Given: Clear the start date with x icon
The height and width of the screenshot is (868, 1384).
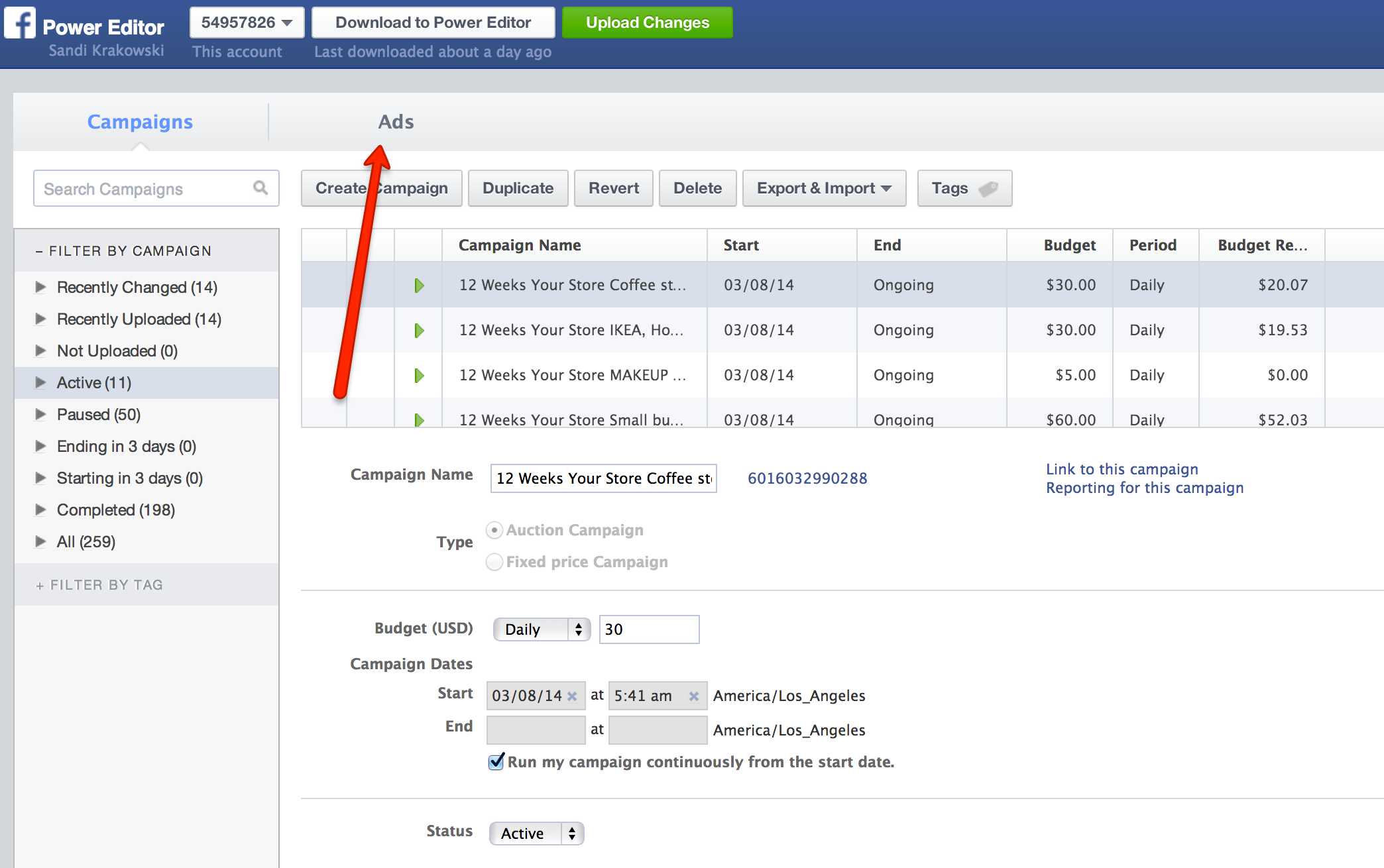Looking at the screenshot, I should point(572,696).
